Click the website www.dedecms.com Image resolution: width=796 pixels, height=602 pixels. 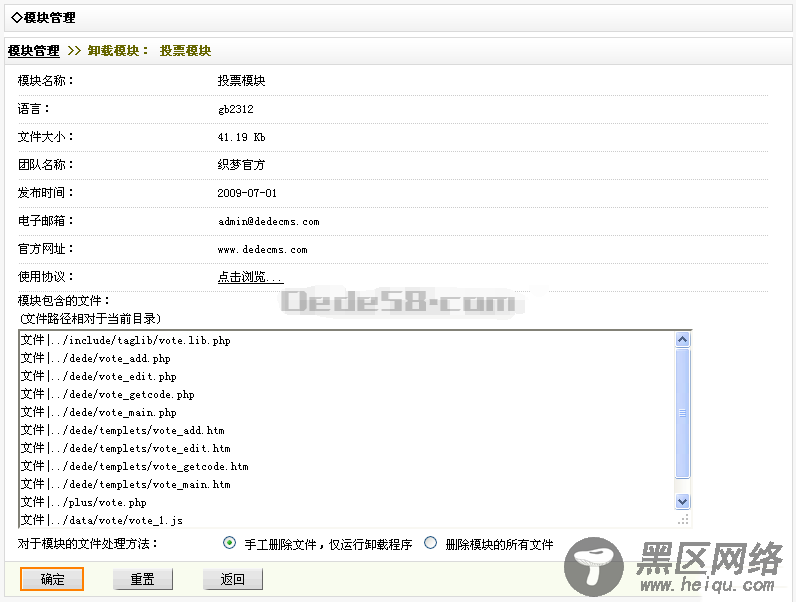click(262, 249)
